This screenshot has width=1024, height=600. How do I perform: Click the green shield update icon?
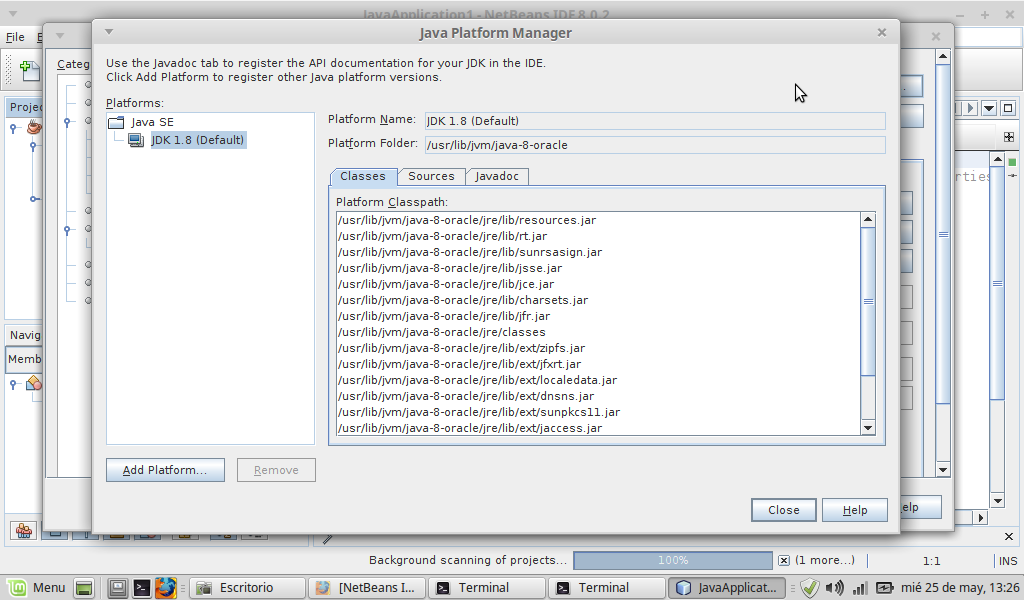[810, 588]
